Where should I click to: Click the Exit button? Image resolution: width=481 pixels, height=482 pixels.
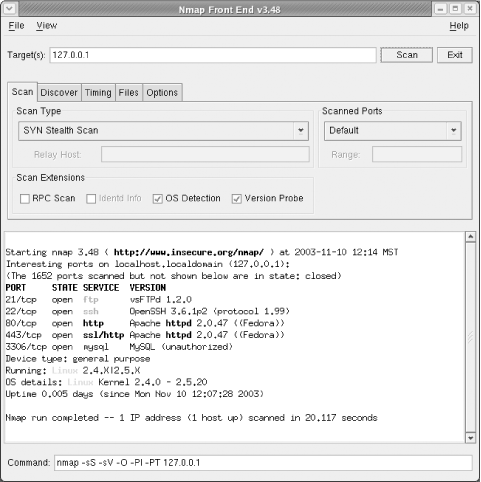point(455,55)
